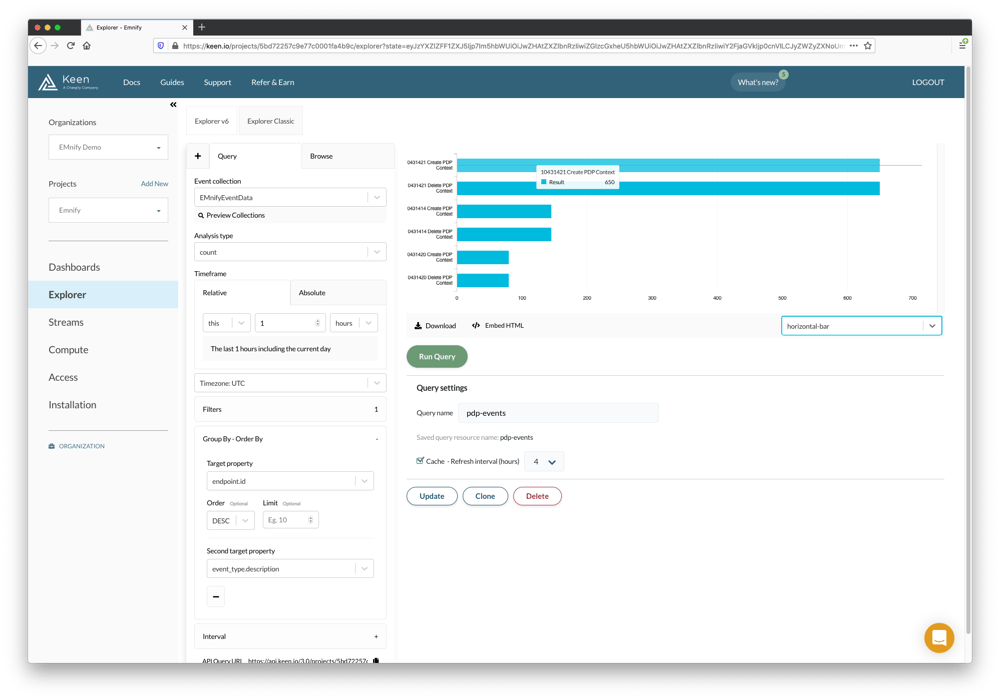Click the browser back arrow
The width and height of the screenshot is (1000, 700).
coord(38,46)
